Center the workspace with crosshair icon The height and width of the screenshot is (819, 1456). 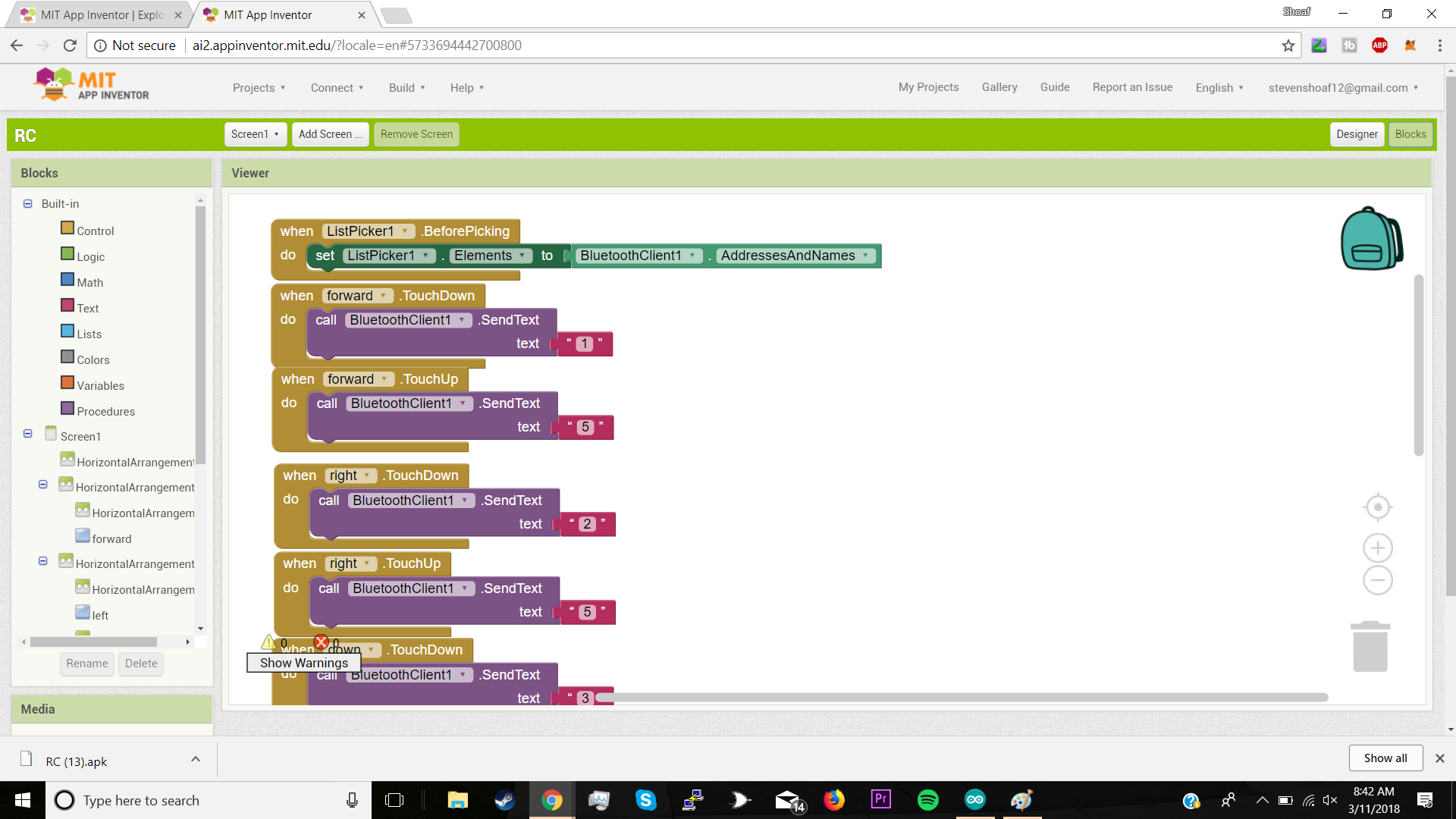click(1377, 507)
